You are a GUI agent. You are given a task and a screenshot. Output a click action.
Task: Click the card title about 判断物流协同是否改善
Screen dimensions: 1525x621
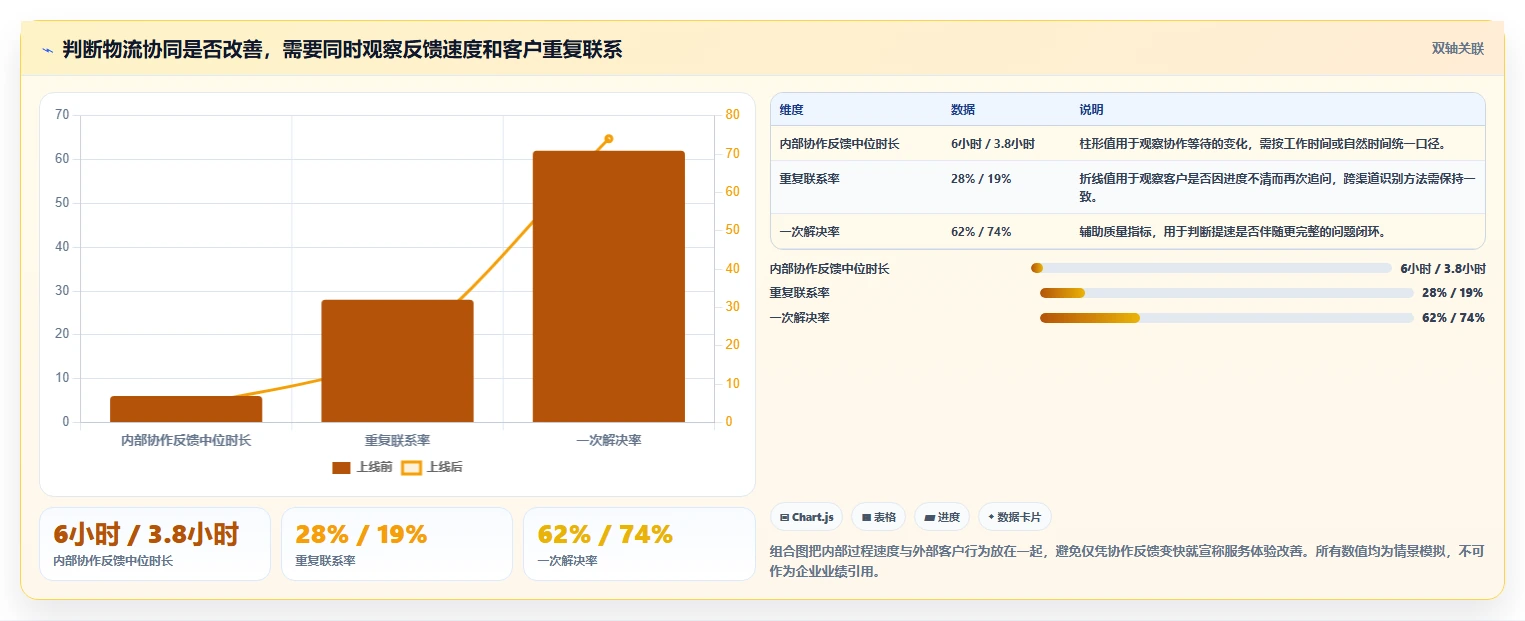[x=342, y=50]
